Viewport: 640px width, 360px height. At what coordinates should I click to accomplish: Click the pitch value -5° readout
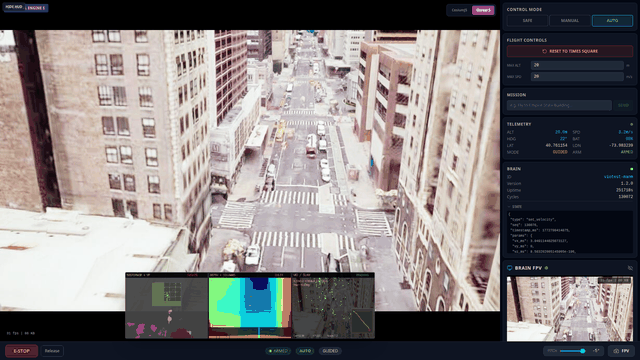[596, 351]
